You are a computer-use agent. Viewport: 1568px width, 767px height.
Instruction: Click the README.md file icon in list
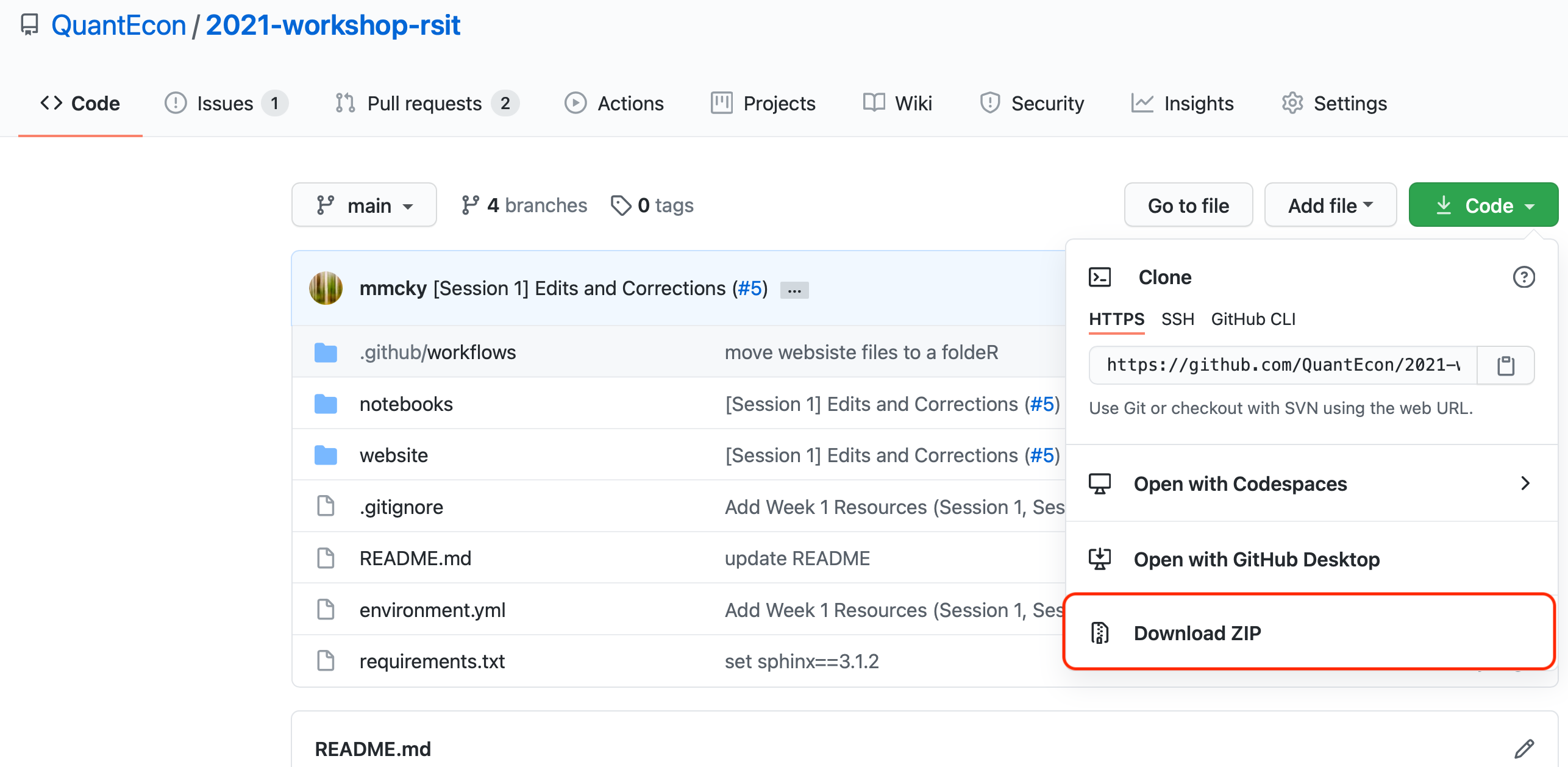326,558
